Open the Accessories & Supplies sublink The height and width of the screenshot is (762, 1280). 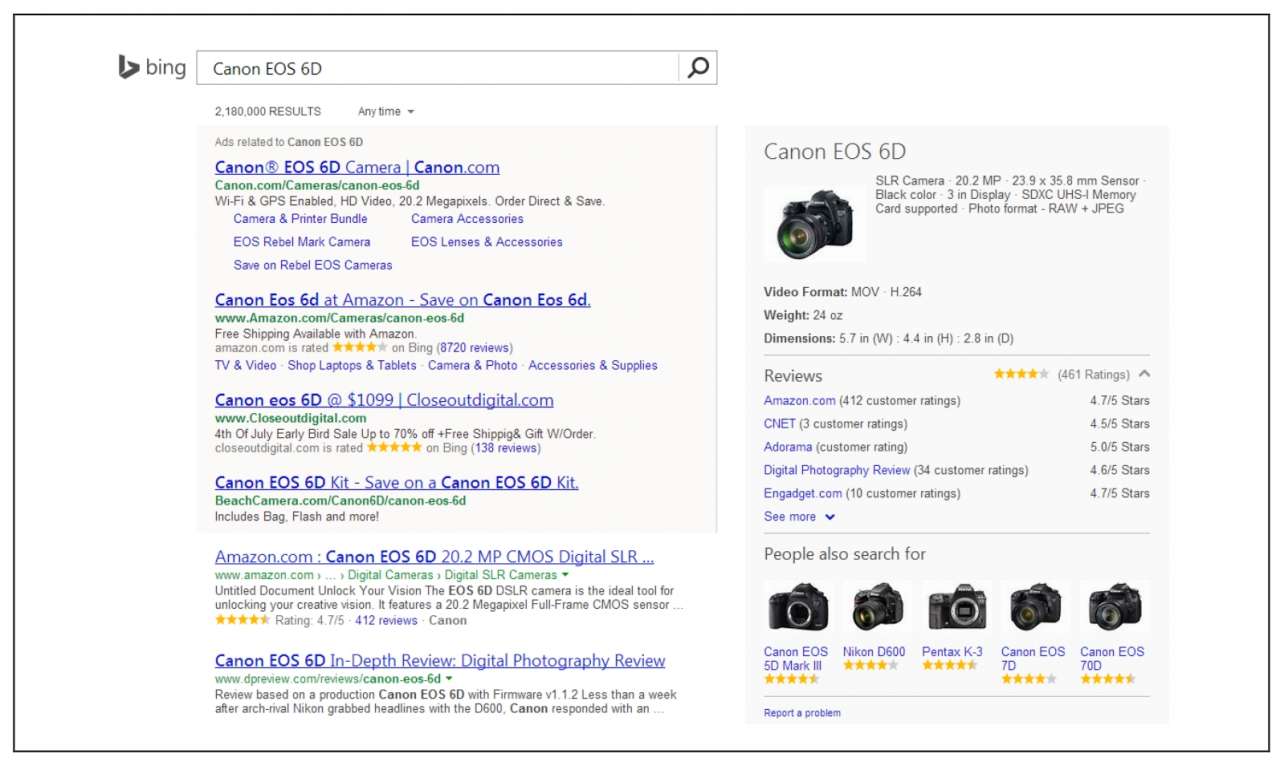[593, 366]
